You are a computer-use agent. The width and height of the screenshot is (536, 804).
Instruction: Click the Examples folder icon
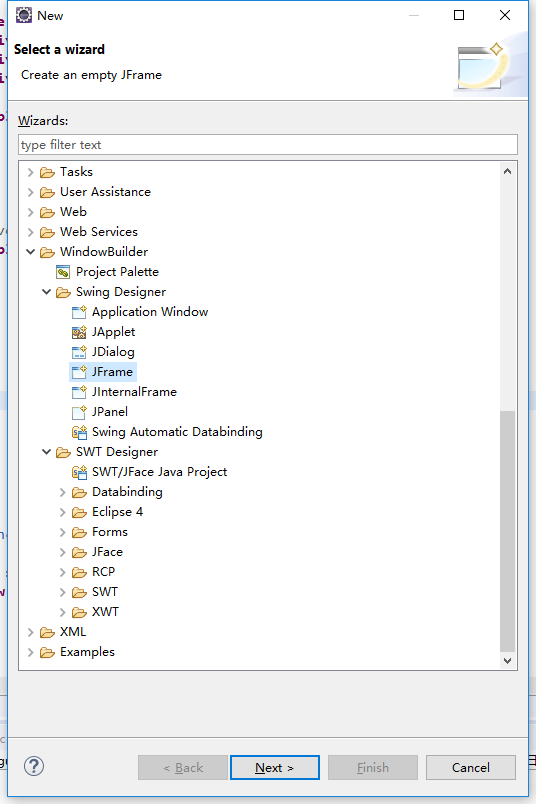pos(47,652)
